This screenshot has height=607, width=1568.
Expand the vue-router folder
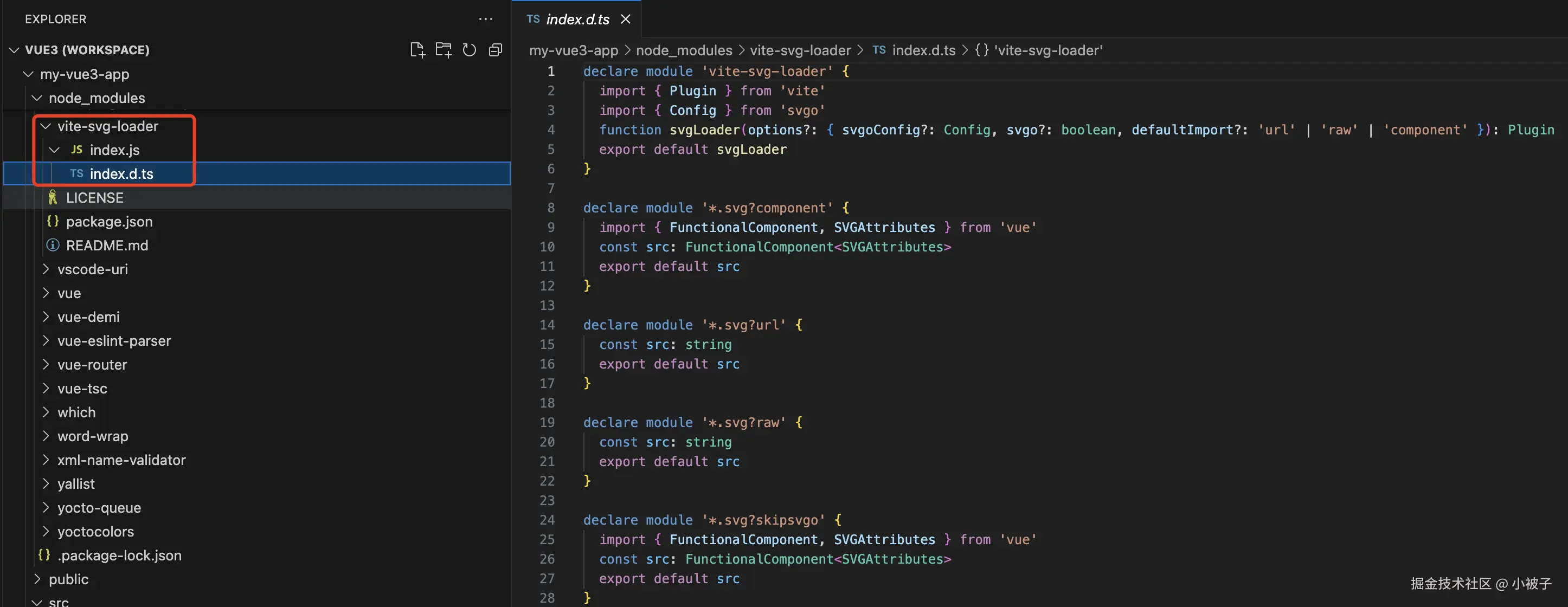[92, 364]
